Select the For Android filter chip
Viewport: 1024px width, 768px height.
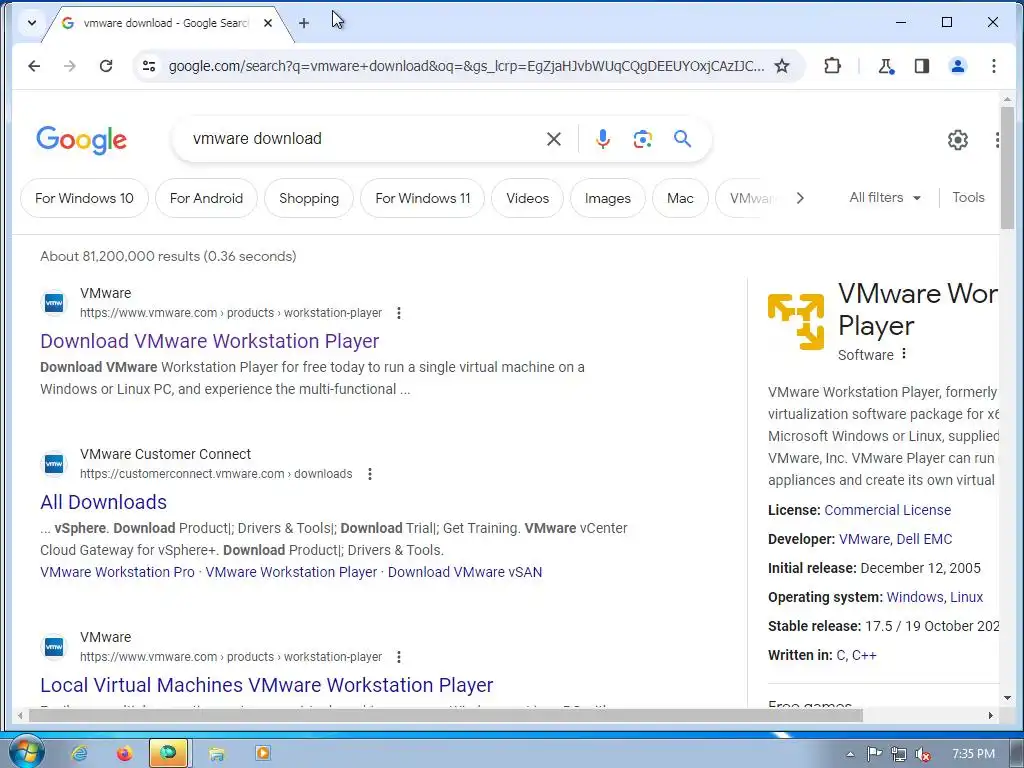[x=206, y=198]
